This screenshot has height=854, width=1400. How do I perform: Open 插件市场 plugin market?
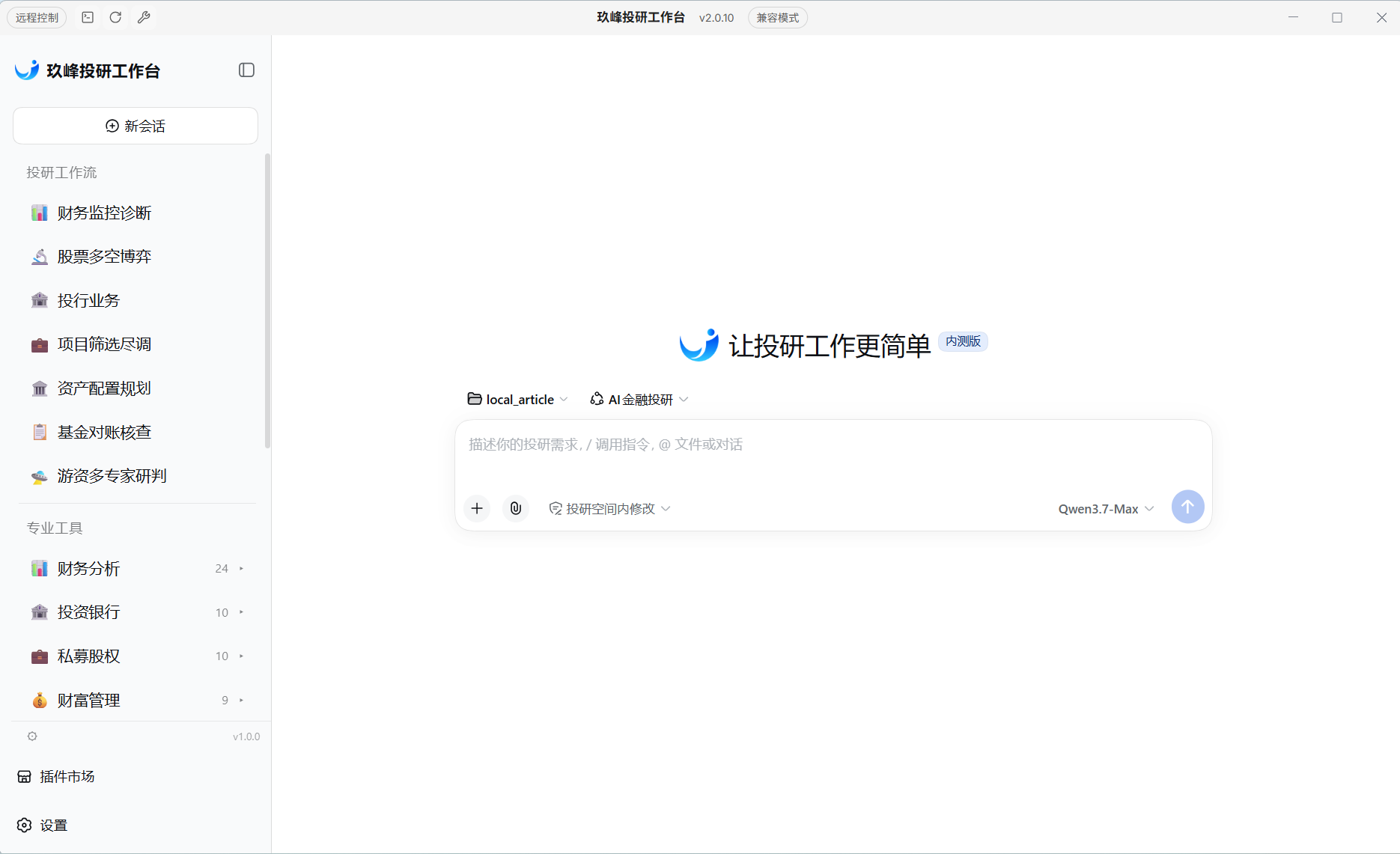click(x=56, y=777)
